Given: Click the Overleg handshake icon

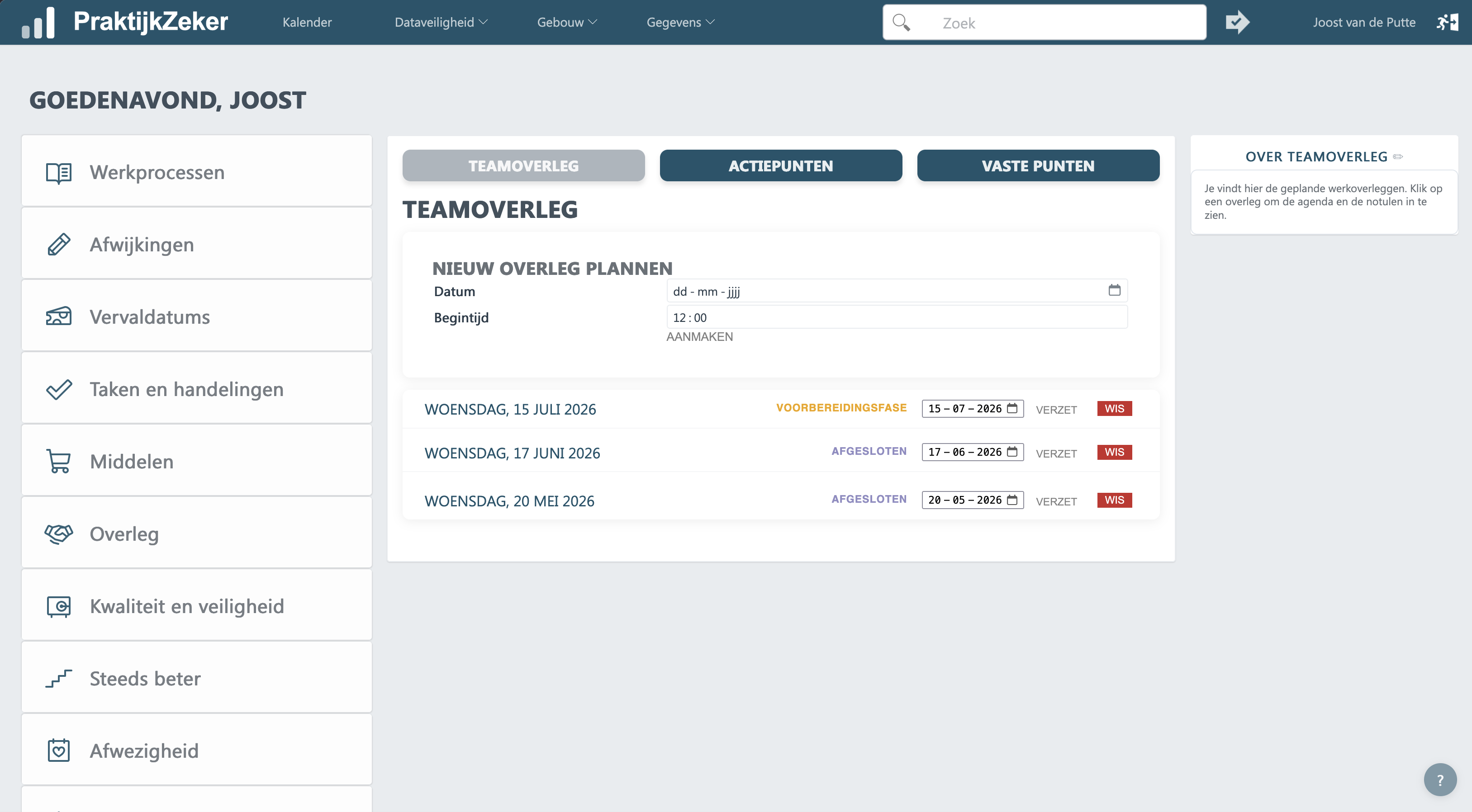Looking at the screenshot, I should point(59,533).
